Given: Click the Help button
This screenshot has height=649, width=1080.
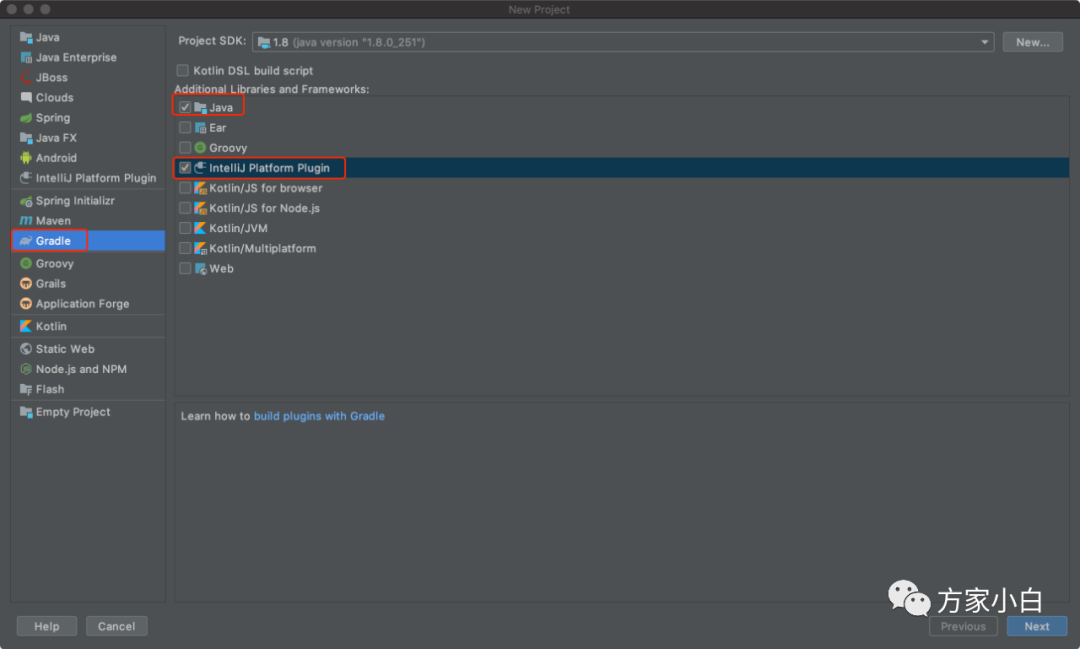Looking at the screenshot, I should (x=47, y=626).
